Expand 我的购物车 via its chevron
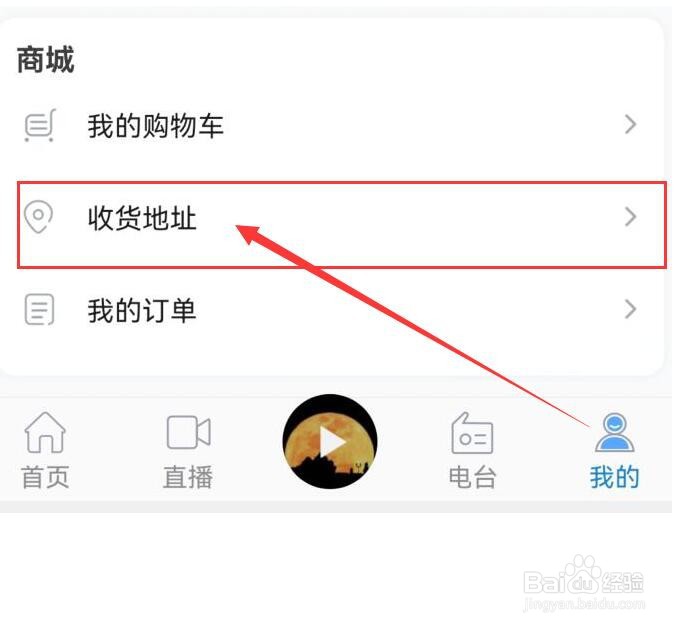 pyautogui.click(x=630, y=125)
